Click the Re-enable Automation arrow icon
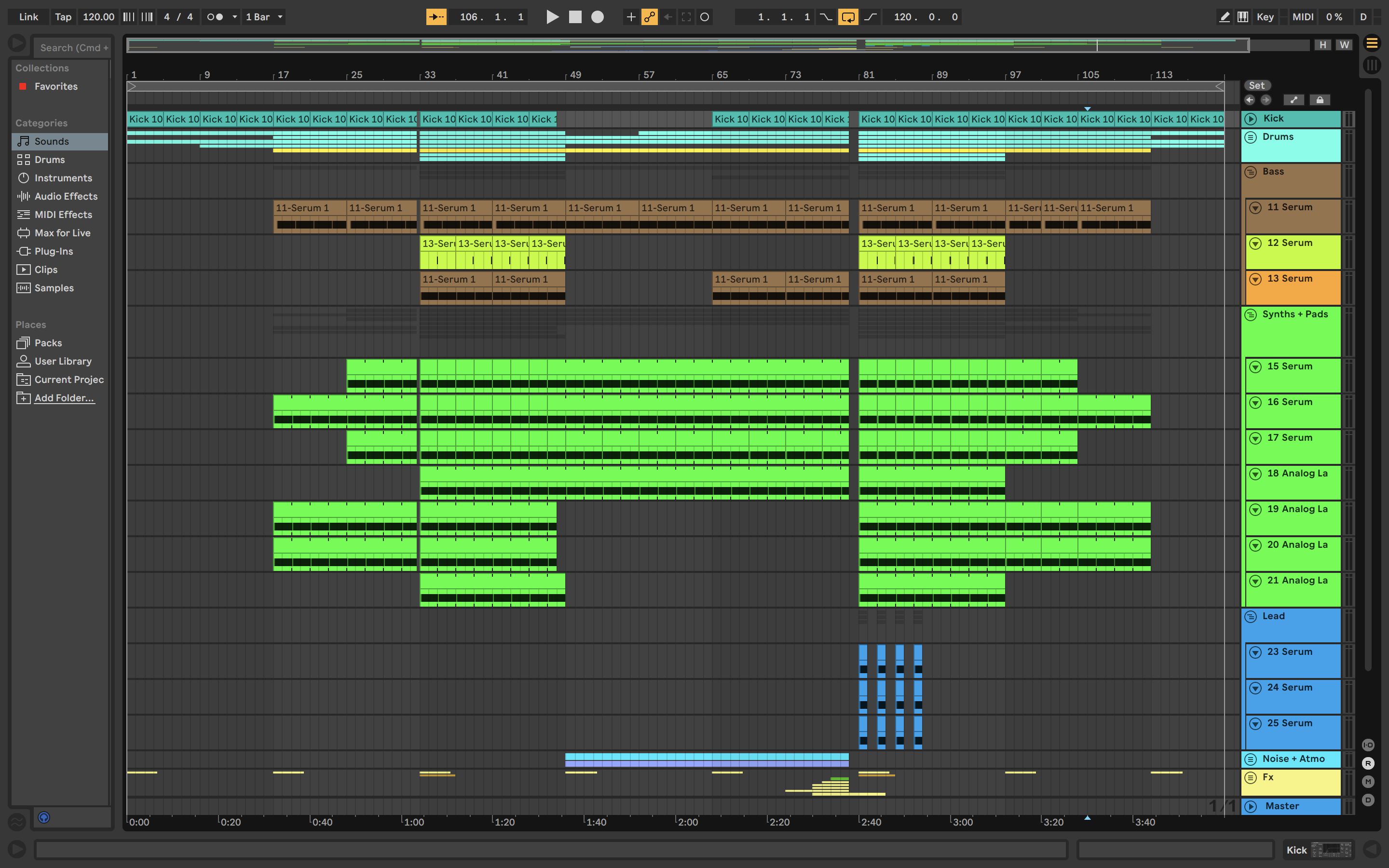 pyautogui.click(x=667, y=17)
